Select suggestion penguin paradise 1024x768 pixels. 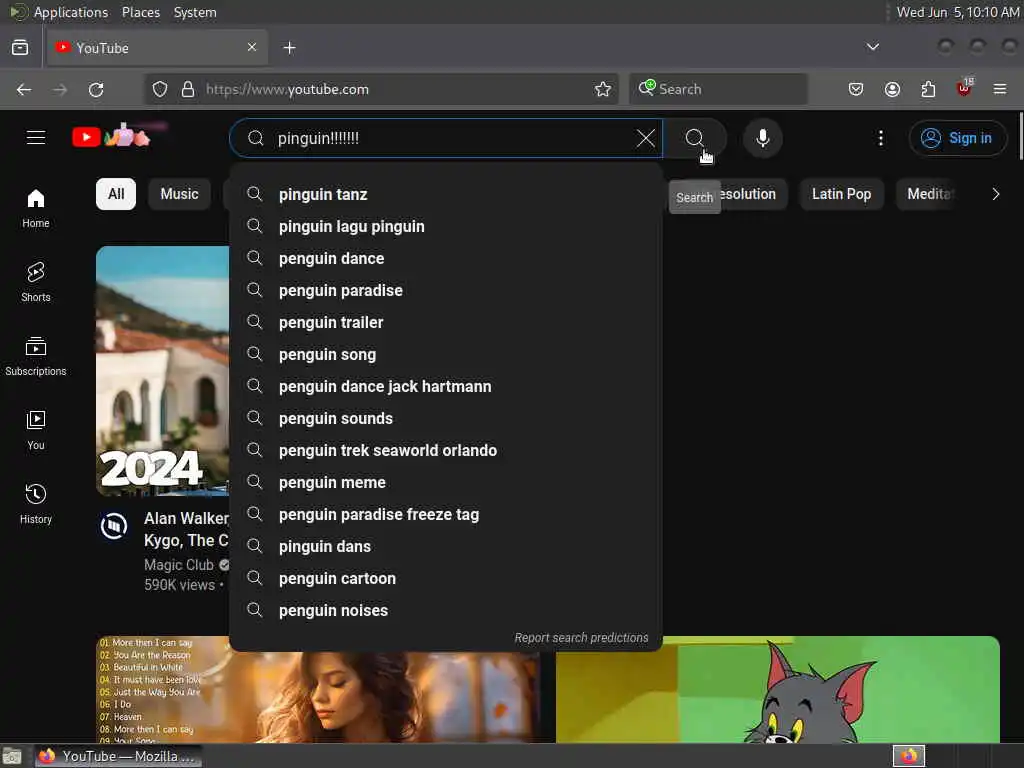[x=446, y=290]
